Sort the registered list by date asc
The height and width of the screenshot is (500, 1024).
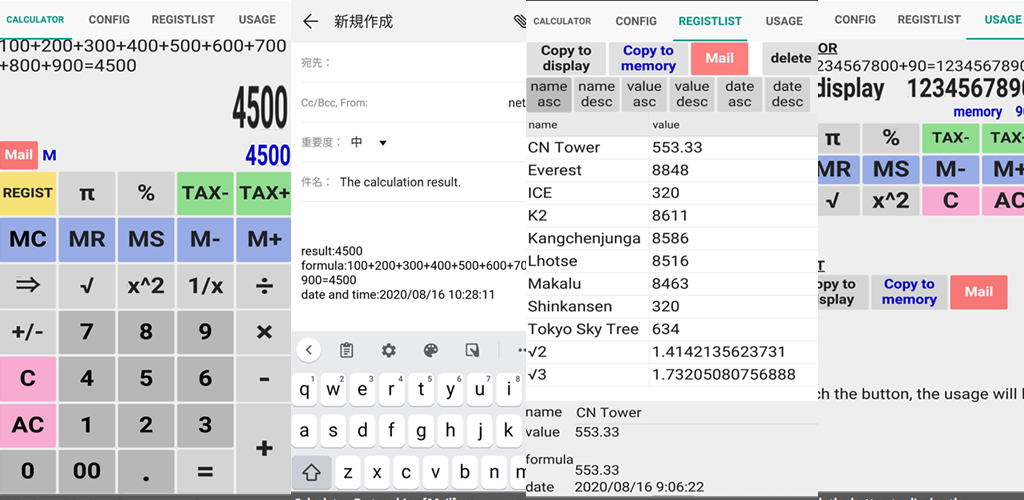pos(739,94)
